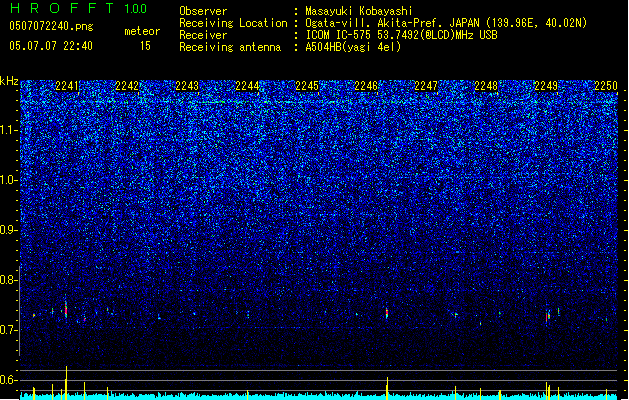The image size is (629, 400).
Task: Click the 'Receiving antenna' label
Action: 230,47
